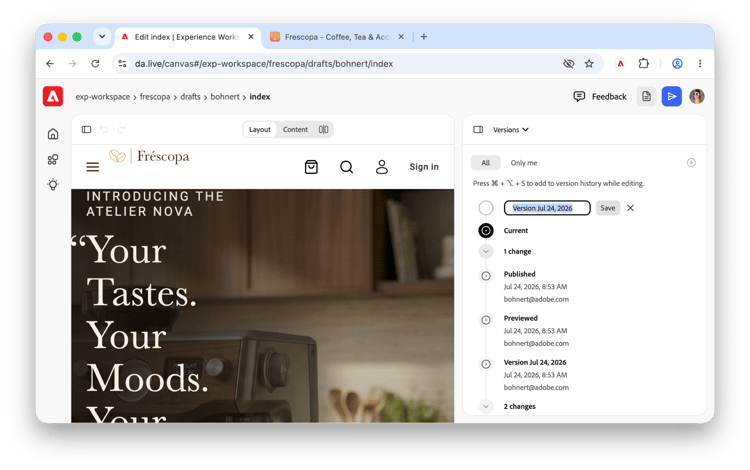Image resolution: width=750 pixels, height=470 pixels.
Task: Select Version Jul 24, 2026 timeline marker
Action: 486,364
